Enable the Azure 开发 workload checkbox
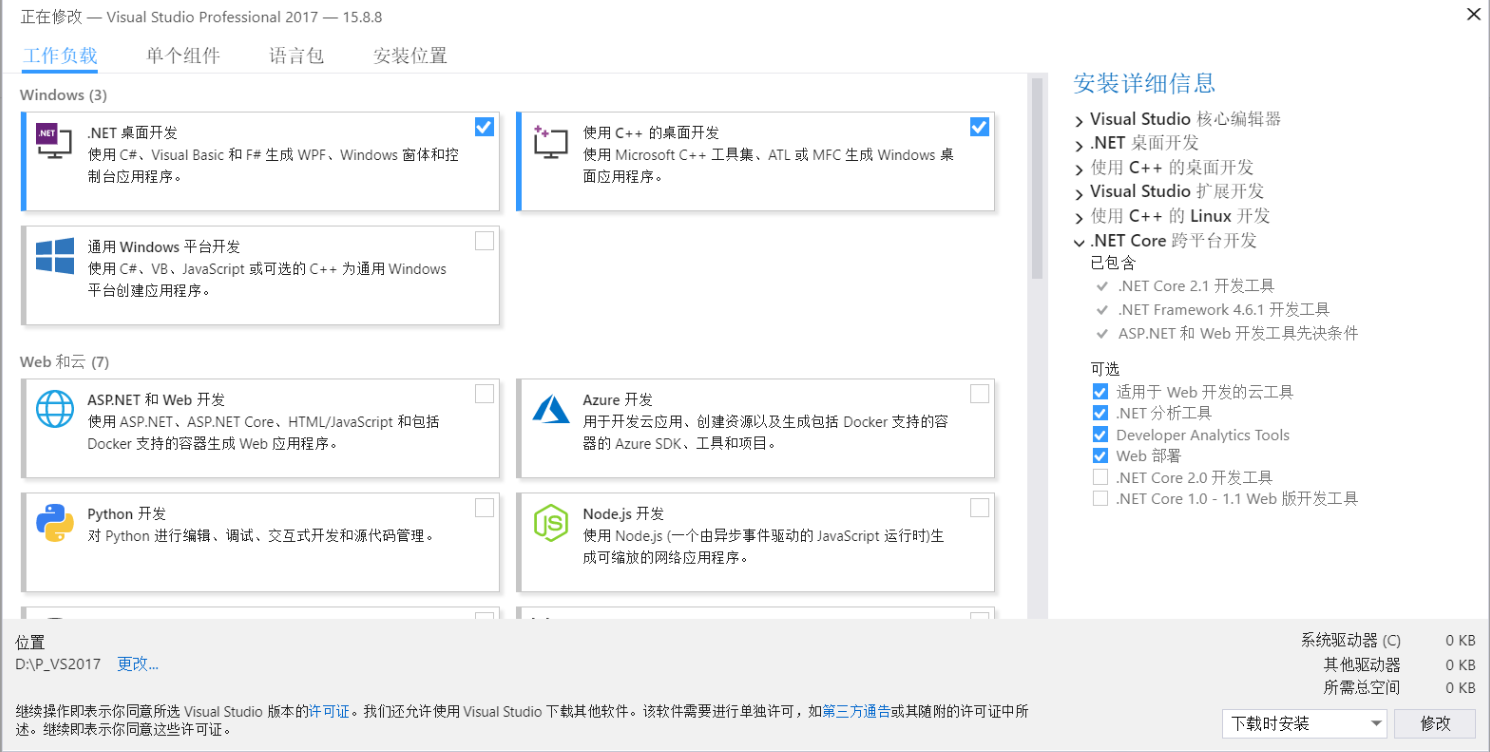 979,394
